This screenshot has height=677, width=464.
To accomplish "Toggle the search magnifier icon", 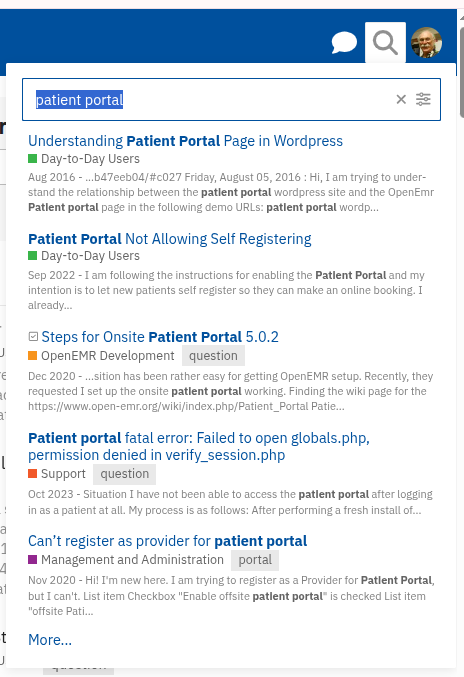I will [x=385, y=43].
